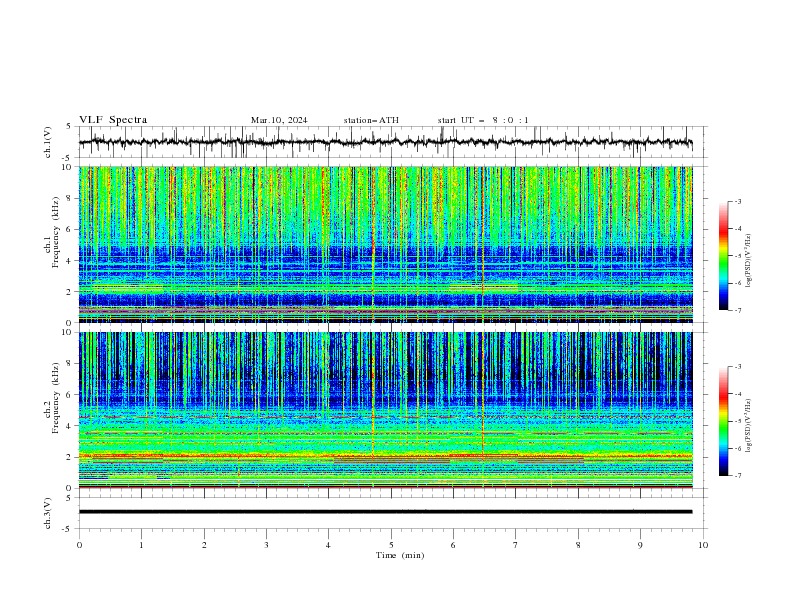The width and height of the screenshot is (792, 612).
Task: Click the "-5" label on ch.1 color bar
Action: tap(738, 256)
